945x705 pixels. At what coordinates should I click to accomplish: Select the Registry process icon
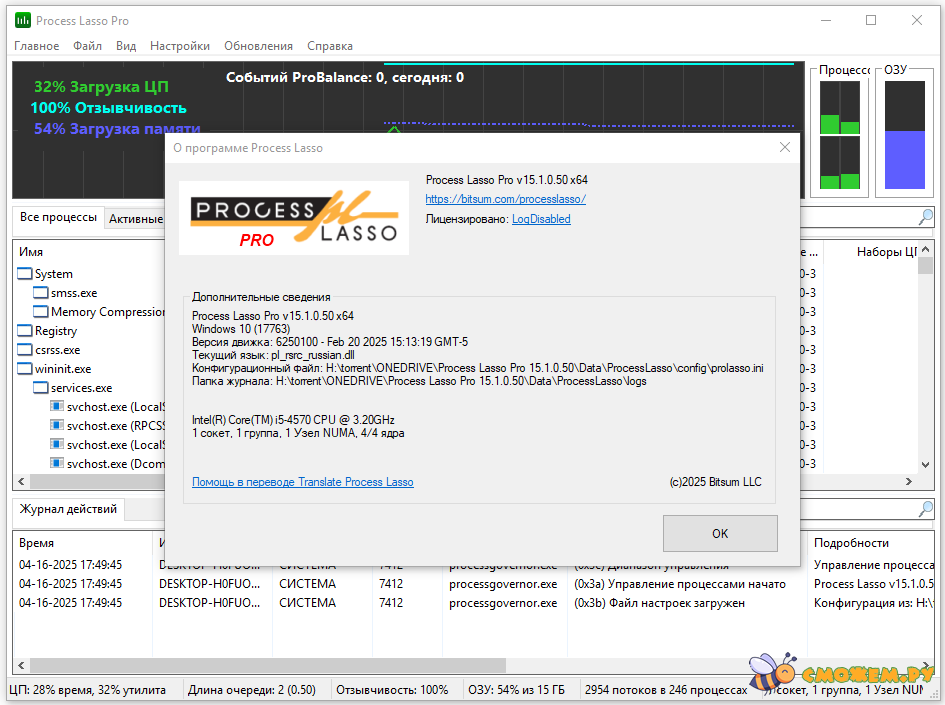(x=25, y=331)
